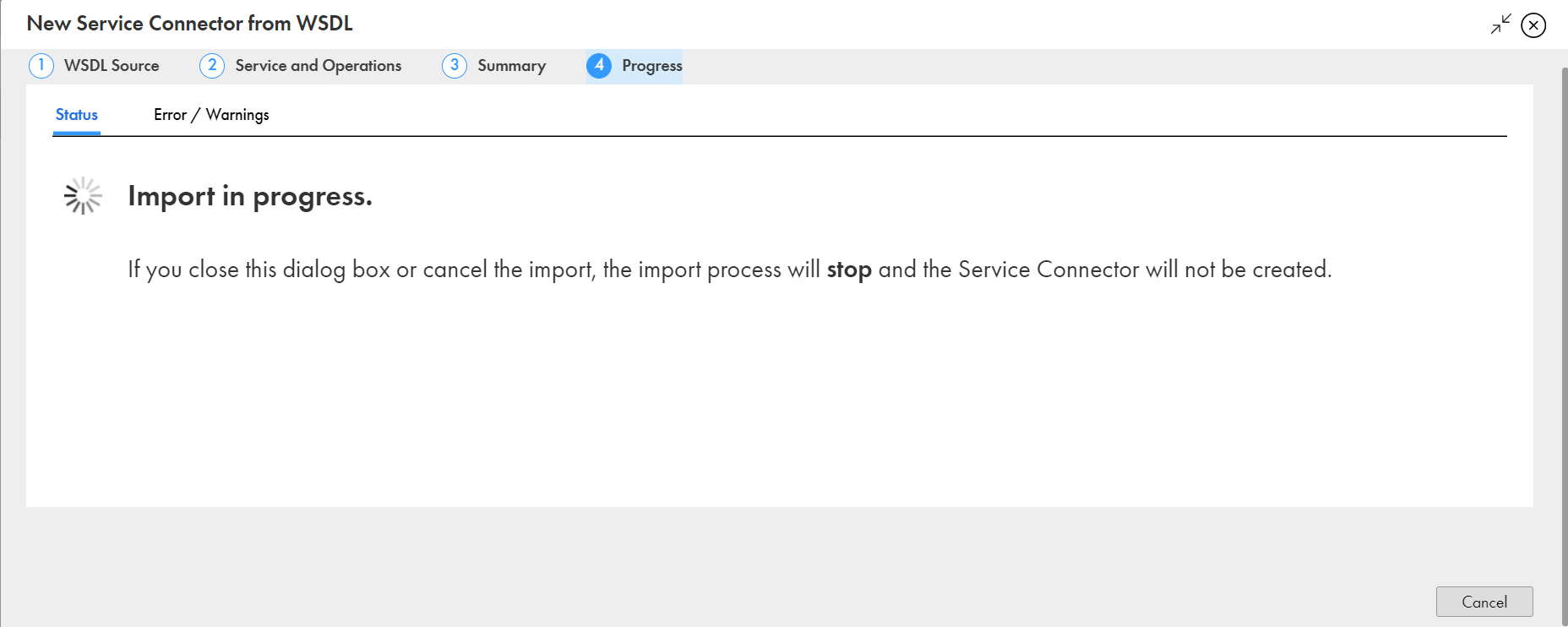Click the step 1 circle icon
The height and width of the screenshot is (627, 1568).
click(x=41, y=66)
